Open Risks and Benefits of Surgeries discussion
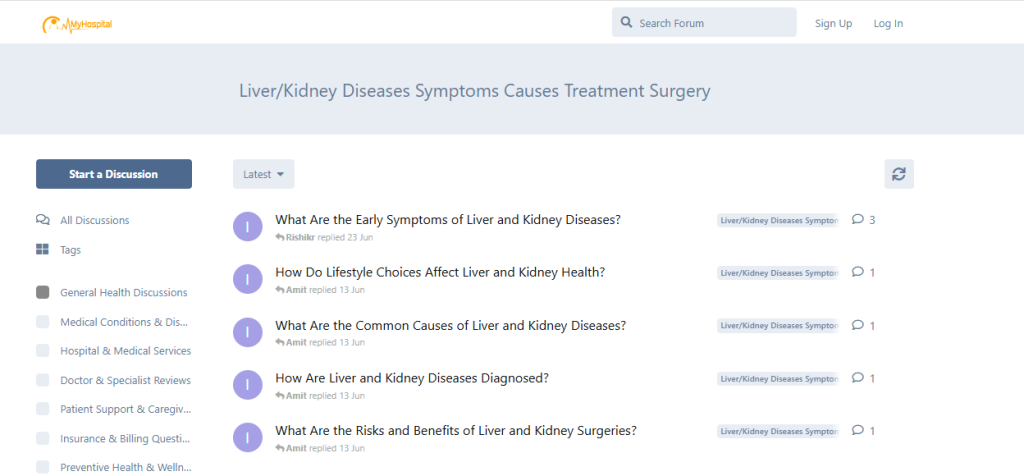The width and height of the screenshot is (1024, 476). click(456, 431)
